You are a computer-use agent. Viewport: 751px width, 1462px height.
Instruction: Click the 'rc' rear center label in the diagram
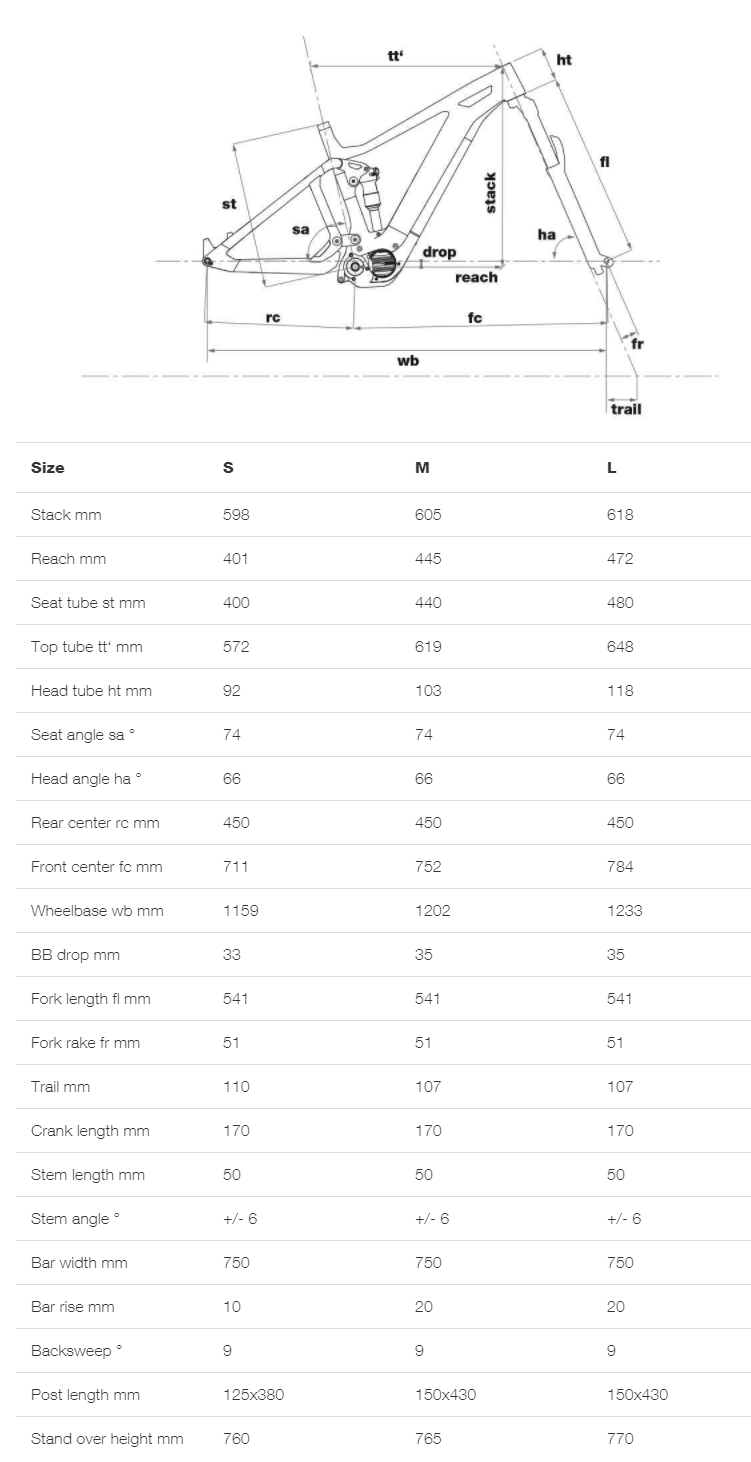pos(273,317)
